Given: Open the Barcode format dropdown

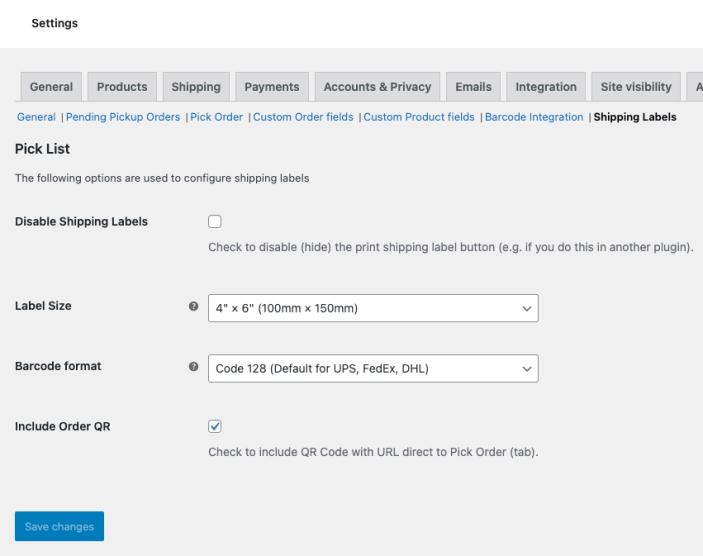Looking at the screenshot, I should [x=373, y=368].
